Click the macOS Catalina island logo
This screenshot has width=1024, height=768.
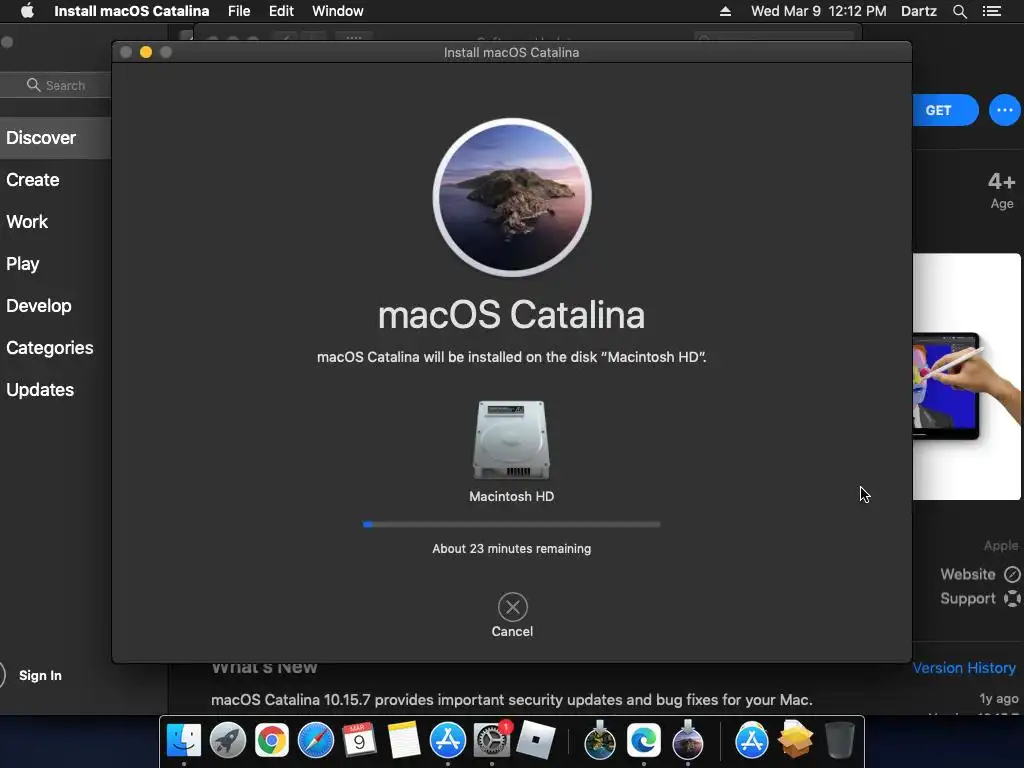tap(512, 197)
